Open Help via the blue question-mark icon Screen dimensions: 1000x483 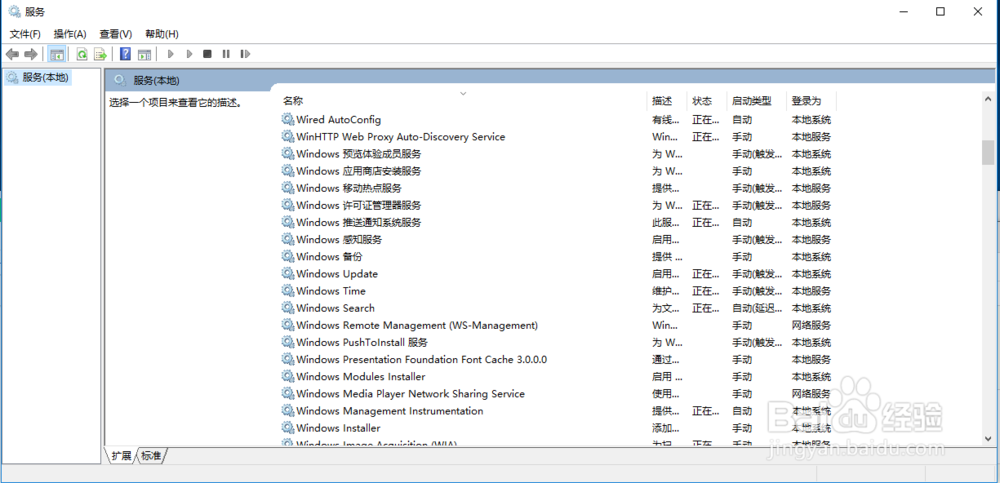coord(126,54)
